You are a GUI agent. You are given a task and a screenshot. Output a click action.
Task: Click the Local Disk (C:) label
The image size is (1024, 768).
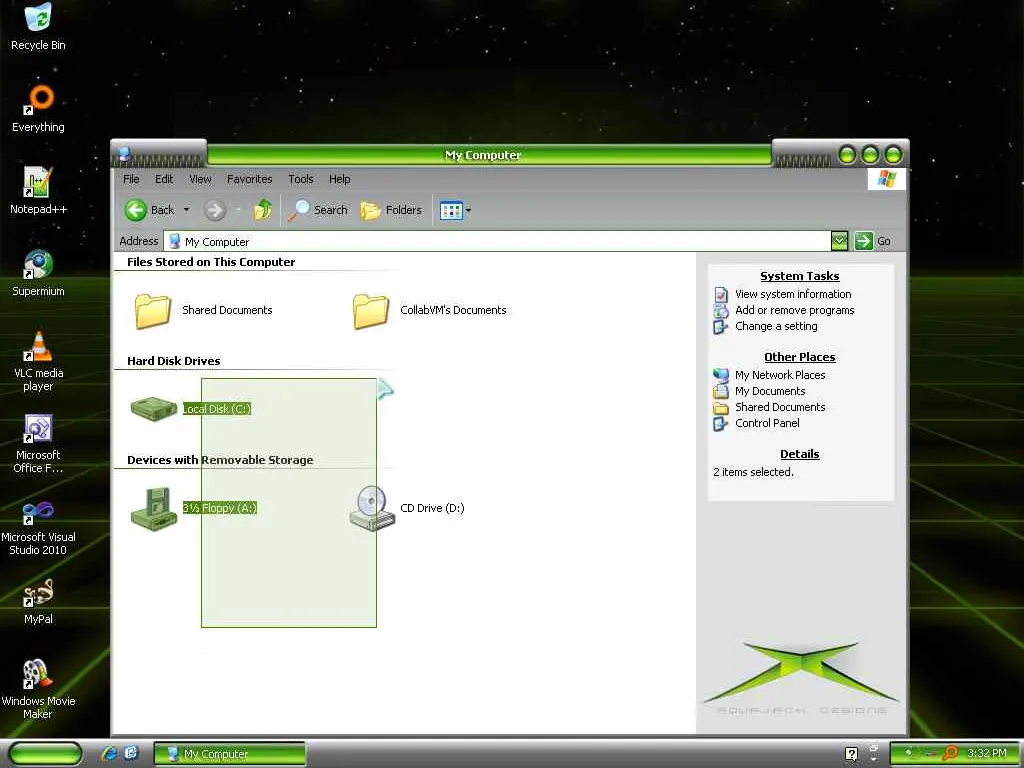coord(216,409)
